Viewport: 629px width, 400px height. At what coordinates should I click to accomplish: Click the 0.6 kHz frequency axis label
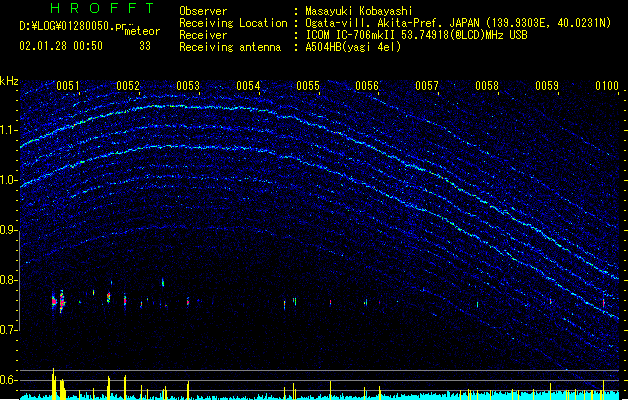[x=9, y=380]
